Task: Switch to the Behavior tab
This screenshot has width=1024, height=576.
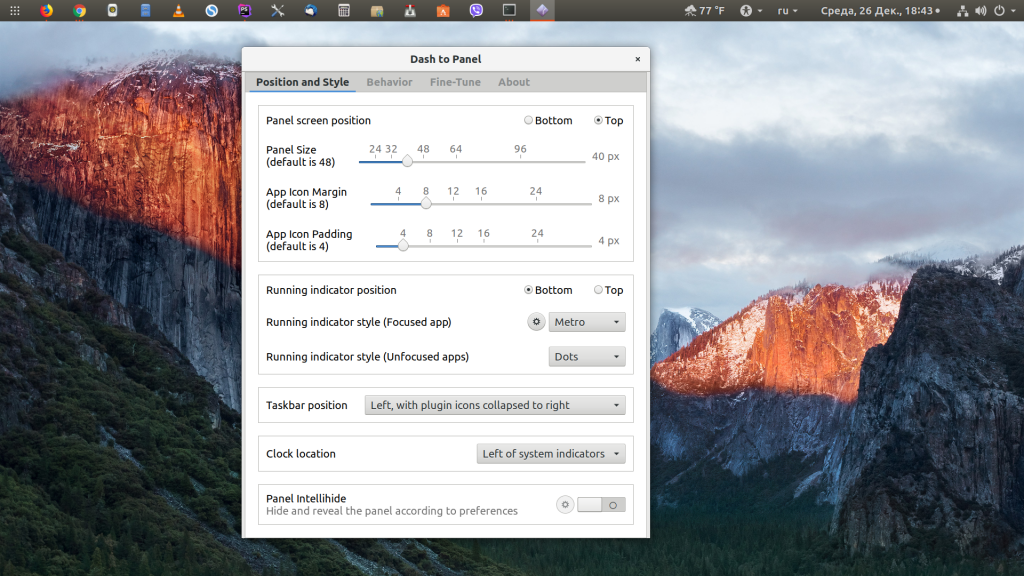Action: click(389, 82)
